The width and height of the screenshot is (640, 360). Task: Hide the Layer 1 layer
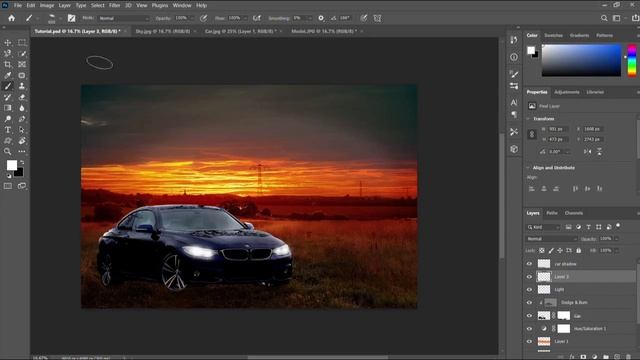coord(529,341)
